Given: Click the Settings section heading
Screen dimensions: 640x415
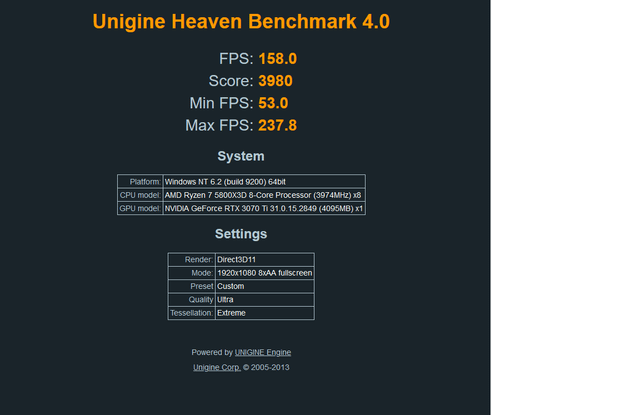Looking at the screenshot, I should [241, 233].
